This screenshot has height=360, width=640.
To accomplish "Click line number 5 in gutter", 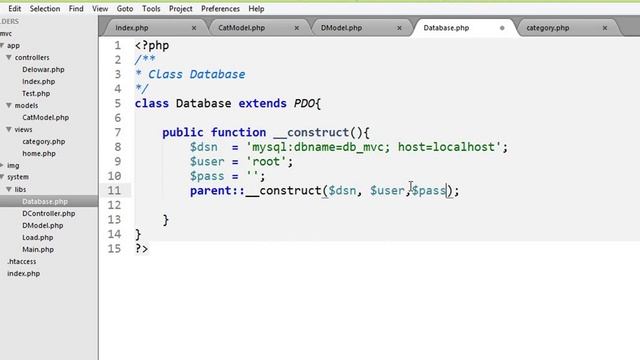I will pos(118,103).
